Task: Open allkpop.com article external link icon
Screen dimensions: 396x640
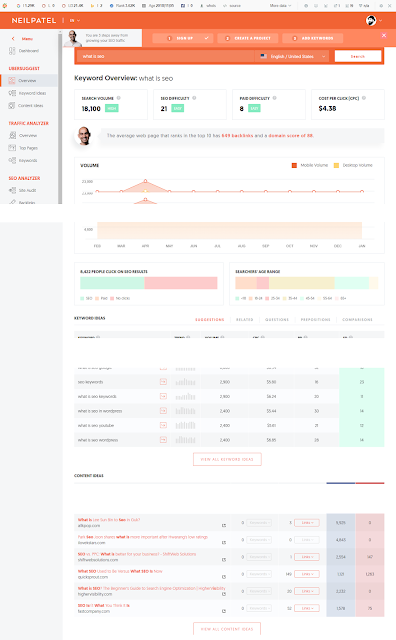Action: pos(224,525)
